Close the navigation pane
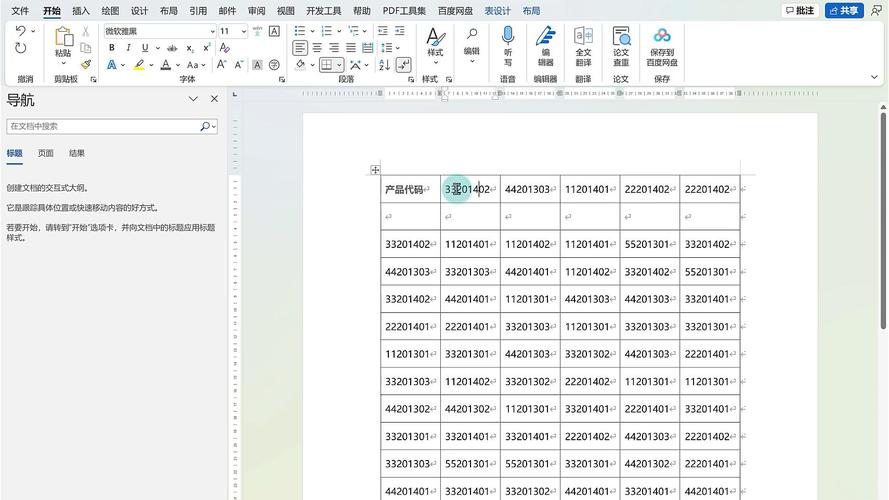This screenshot has height=500, width=889. pyautogui.click(x=214, y=99)
